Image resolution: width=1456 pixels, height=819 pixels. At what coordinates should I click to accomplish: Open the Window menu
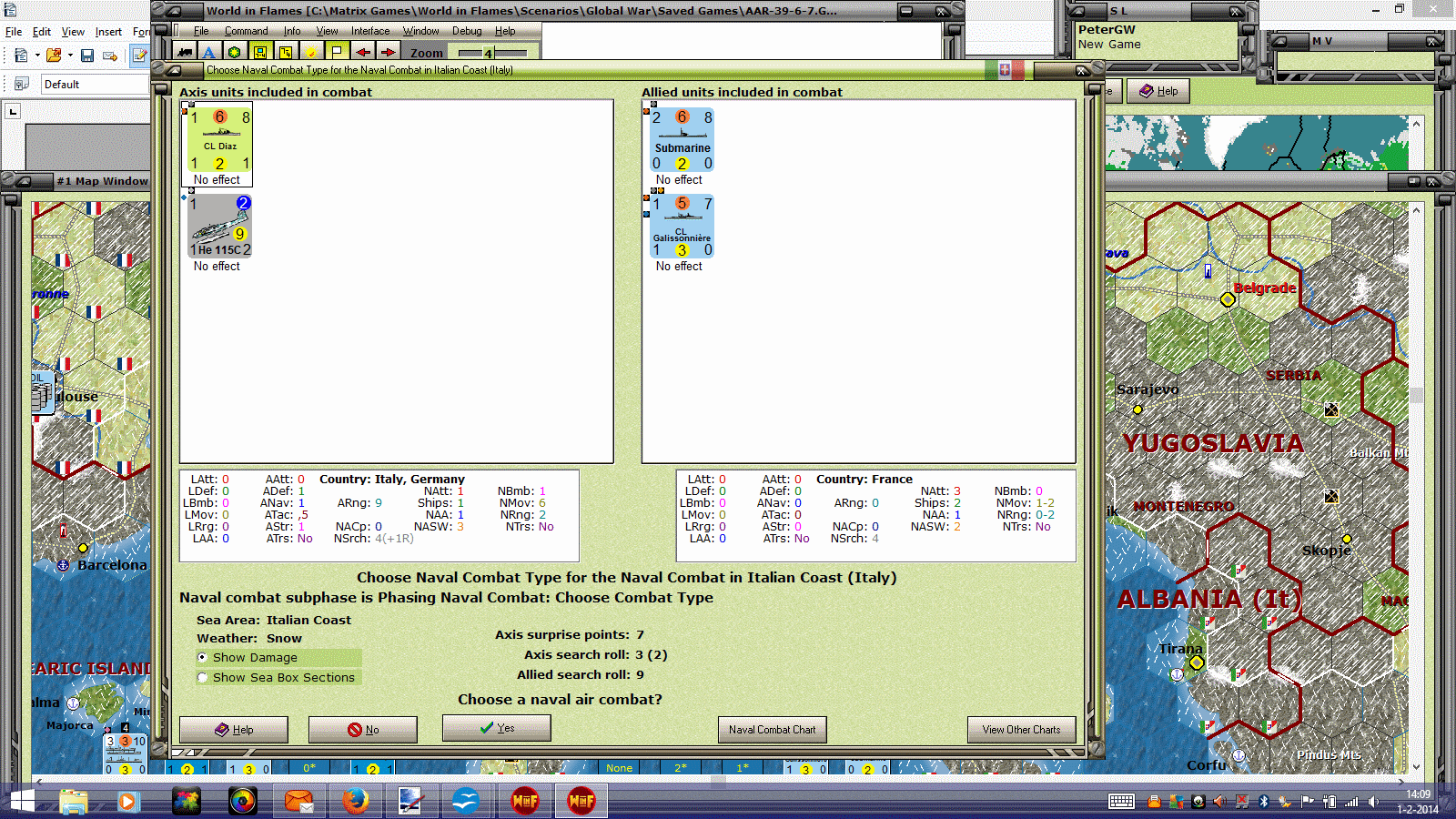point(420,31)
